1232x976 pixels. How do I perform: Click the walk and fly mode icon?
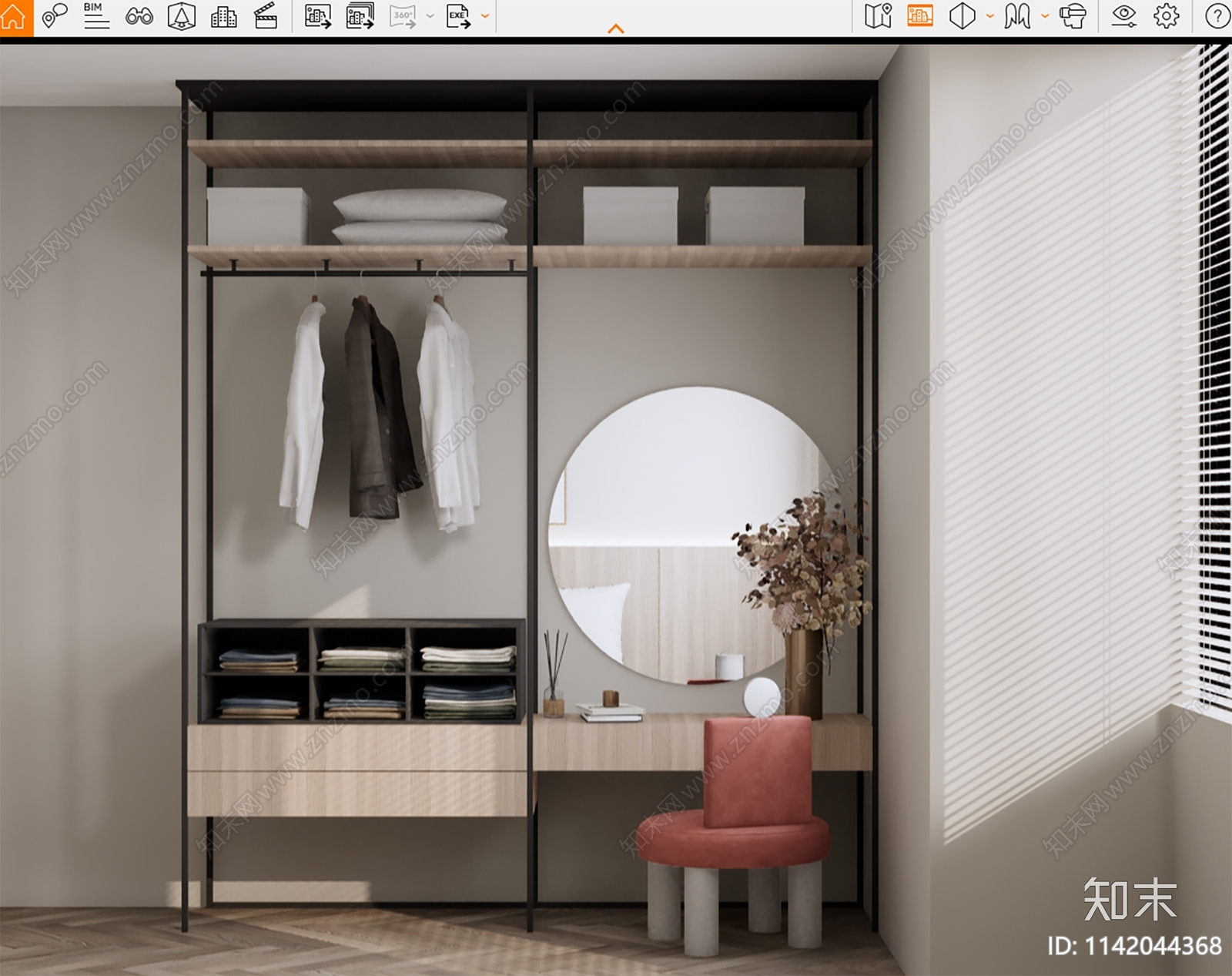tap(1017, 16)
